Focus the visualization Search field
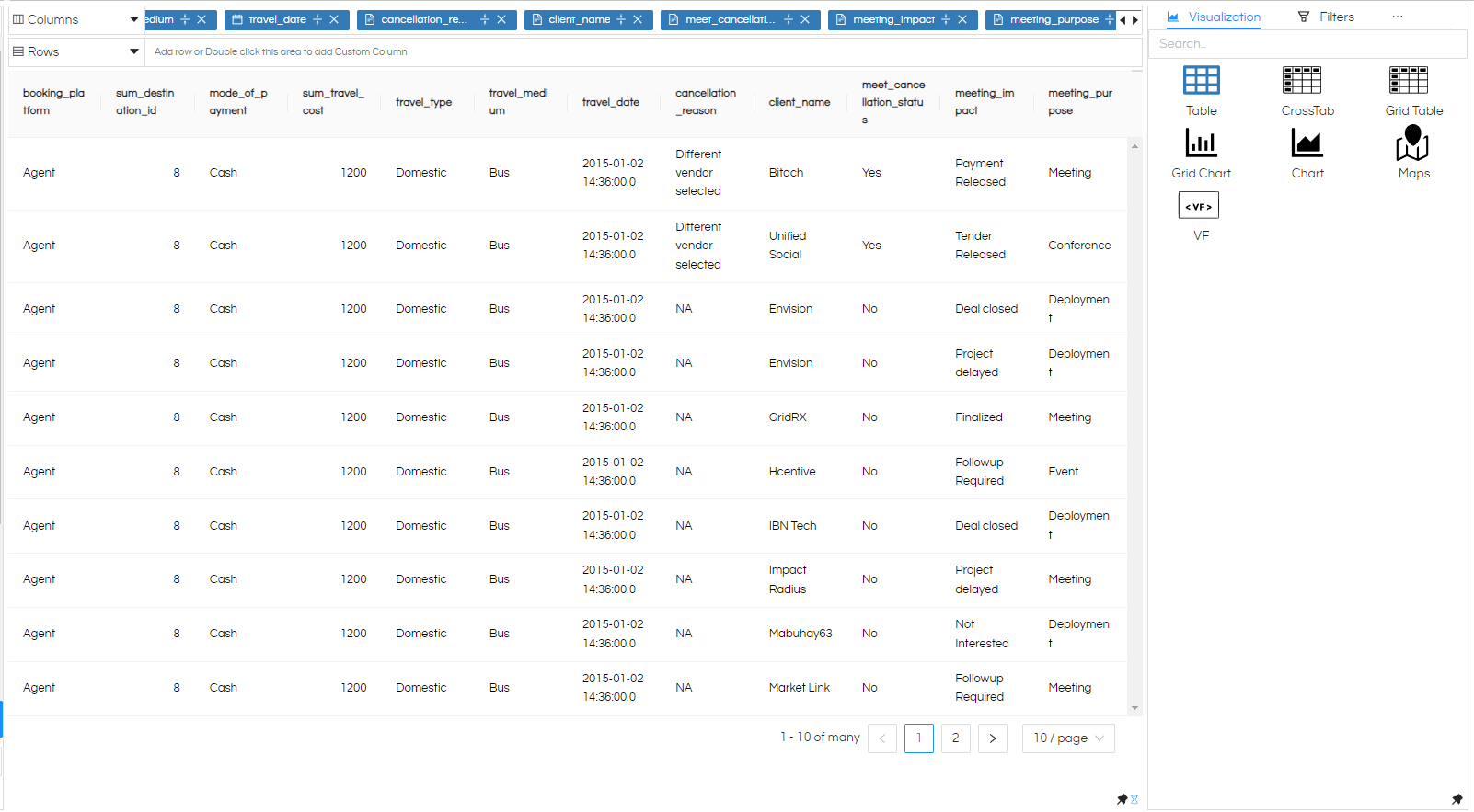Image resolution: width=1474 pixels, height=812 pixels. click(1307, 43)
